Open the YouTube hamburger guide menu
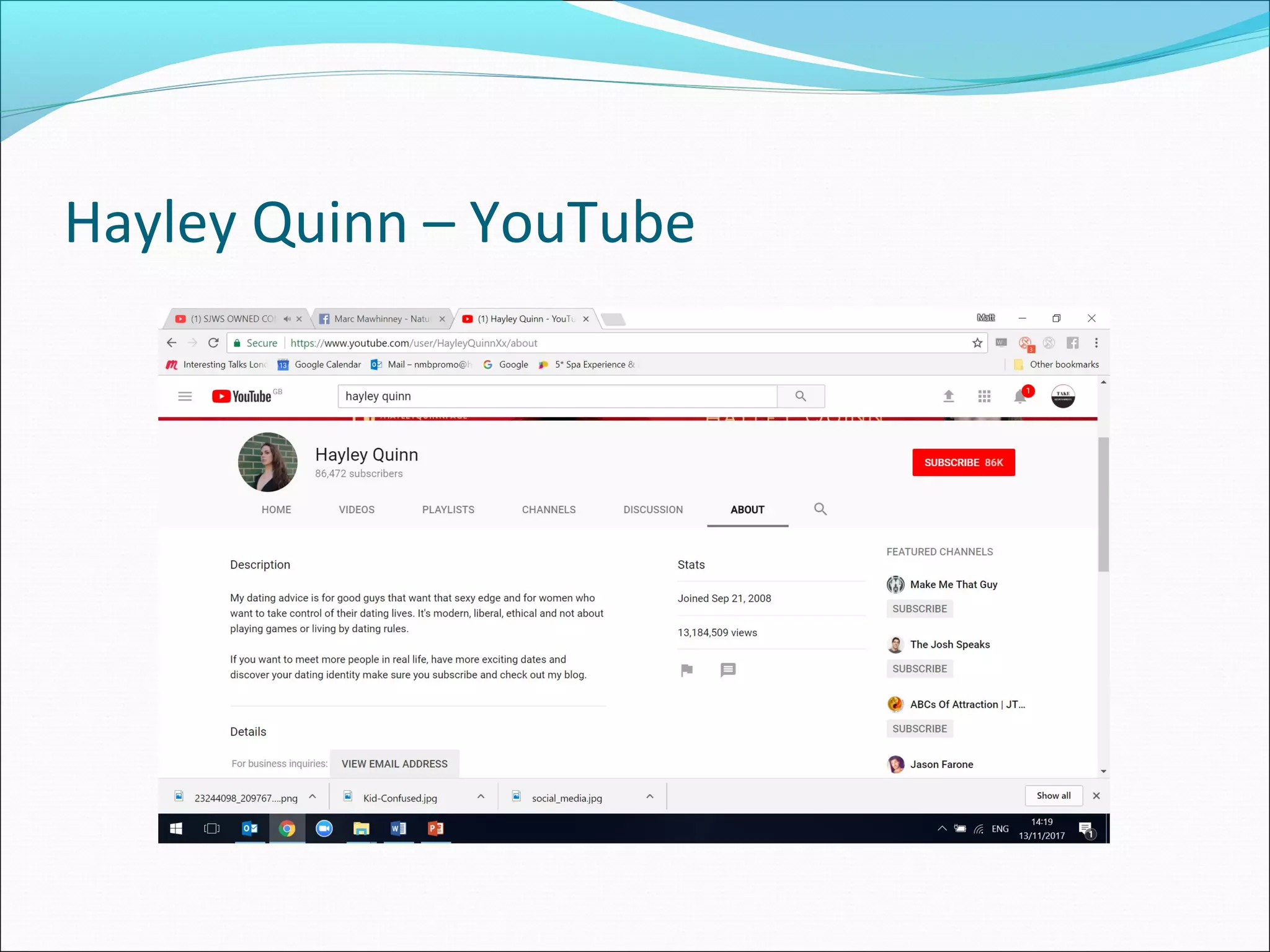Image resolution: width=1270 pixels, height=952 pixels. click(185, 396)
